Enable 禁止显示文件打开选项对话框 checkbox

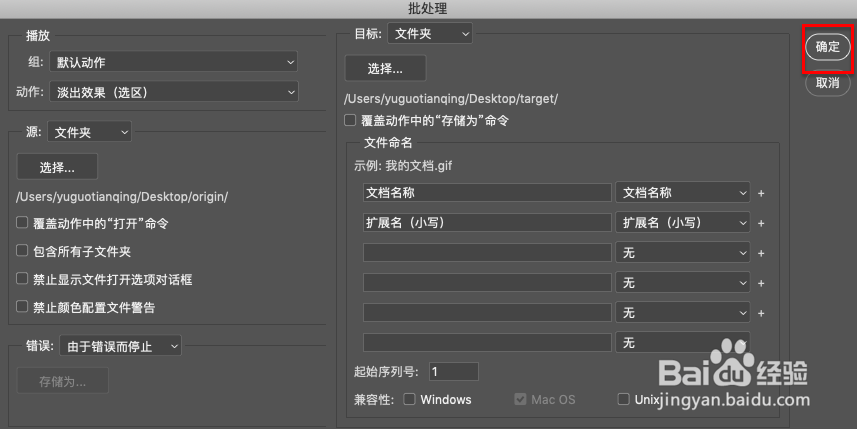pyautogui.click(x=22, y=278)
